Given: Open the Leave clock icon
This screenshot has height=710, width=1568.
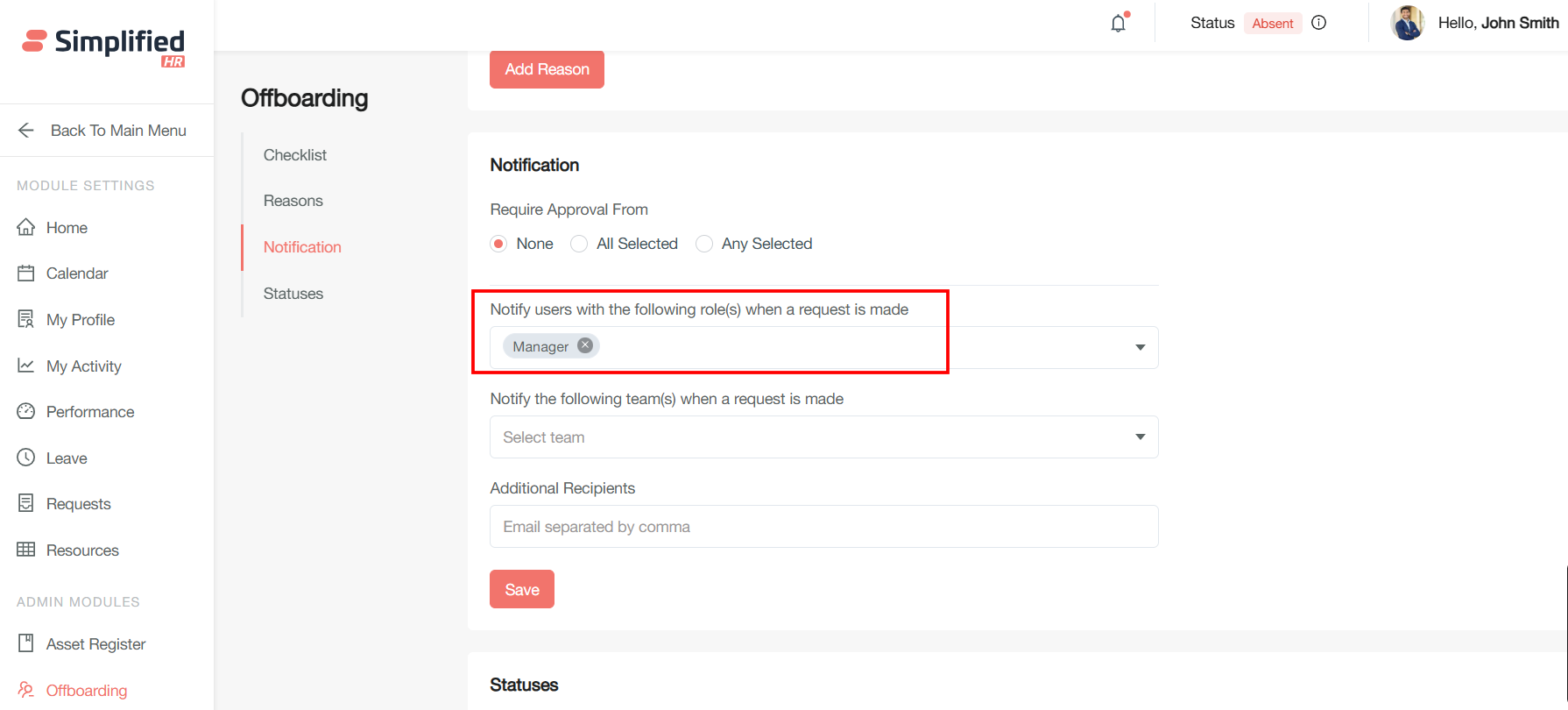Looking at the screenshot, I should (x=26, y=458).
